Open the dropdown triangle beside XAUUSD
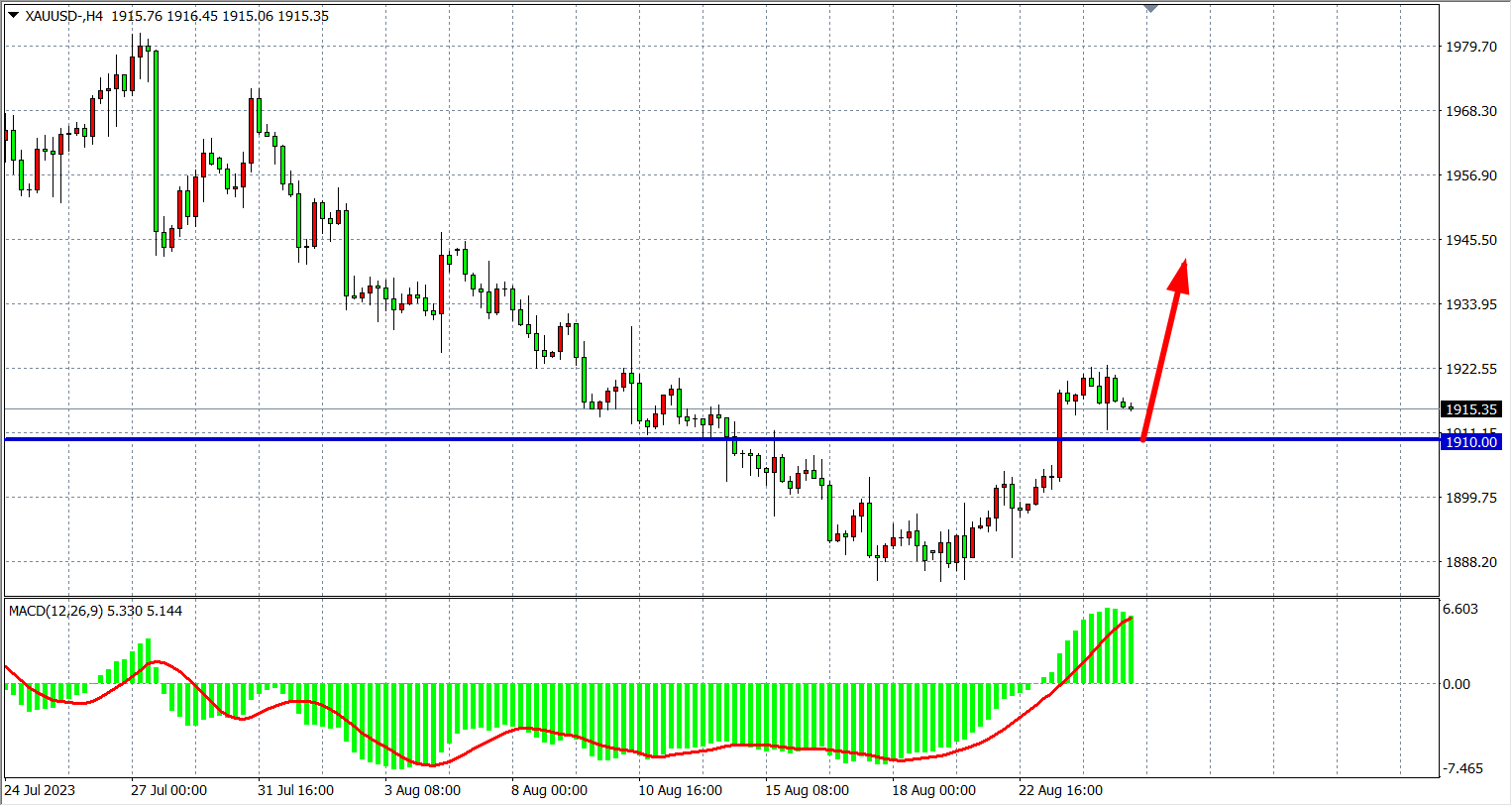The height and width of the screenshot is (806, 1512). coord(13,16)
